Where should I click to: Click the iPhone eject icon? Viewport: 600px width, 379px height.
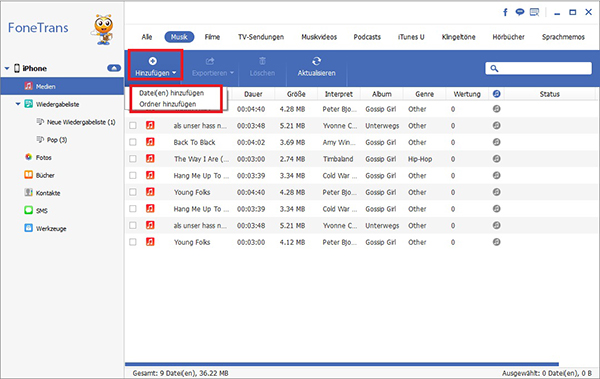tap(114, 68)
